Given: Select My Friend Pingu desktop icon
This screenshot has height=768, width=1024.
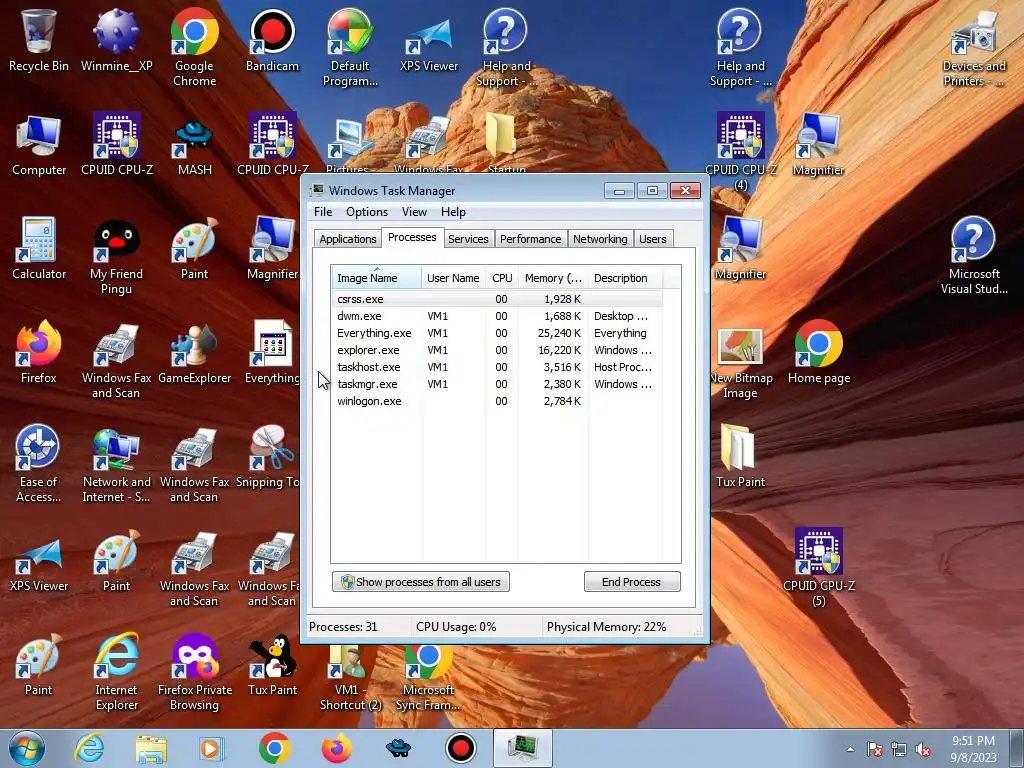Looking at the screenshot, I should [x=116, y=256].
